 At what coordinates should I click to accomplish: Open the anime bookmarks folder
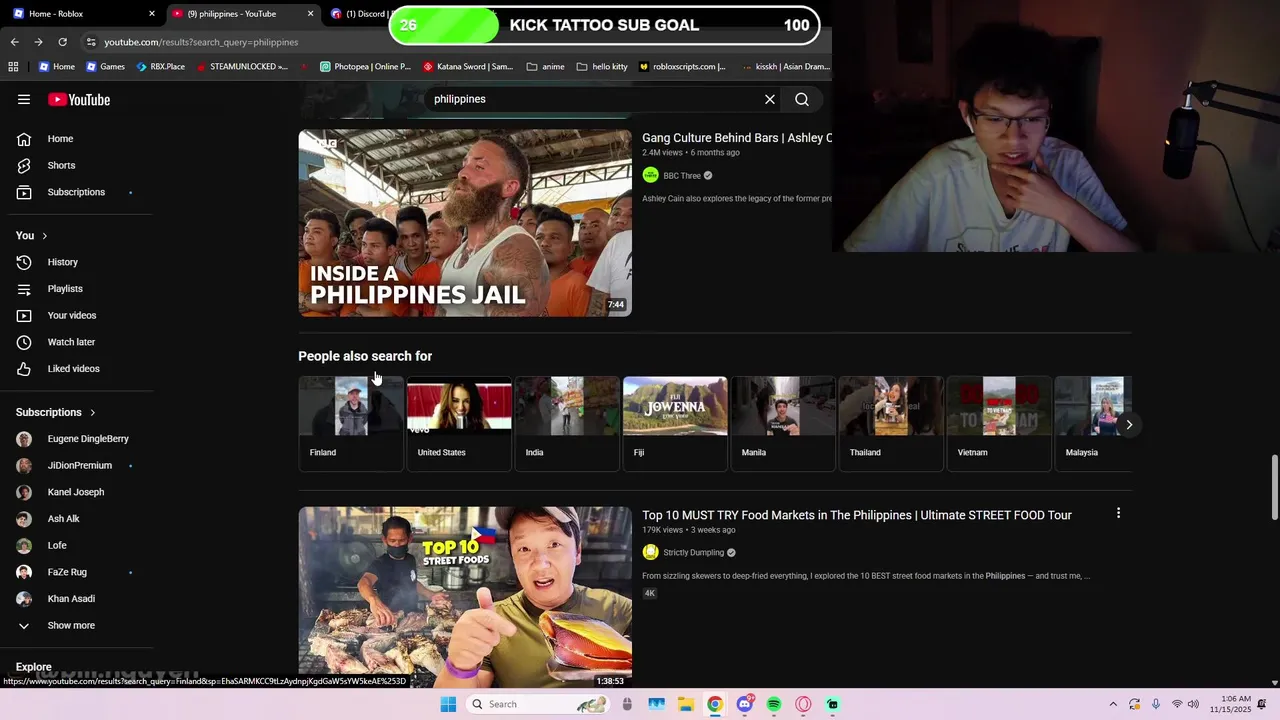545,67
